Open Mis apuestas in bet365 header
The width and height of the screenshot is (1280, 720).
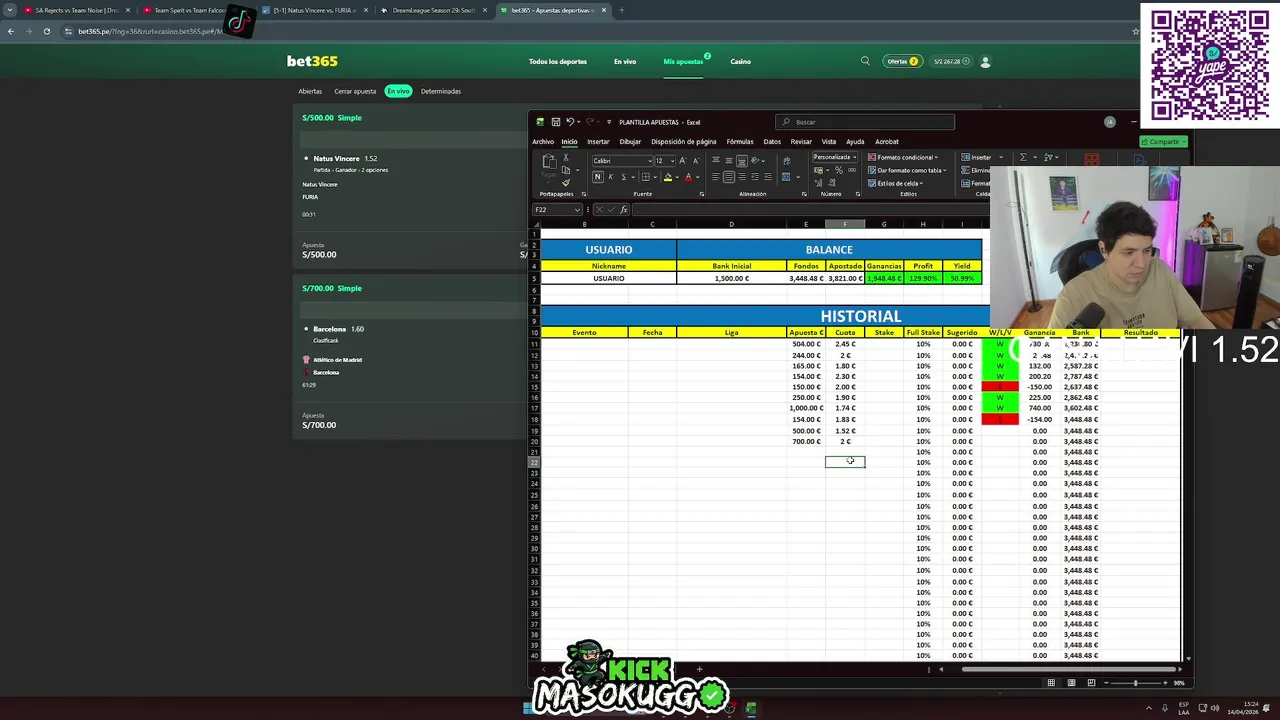[683, 61]
